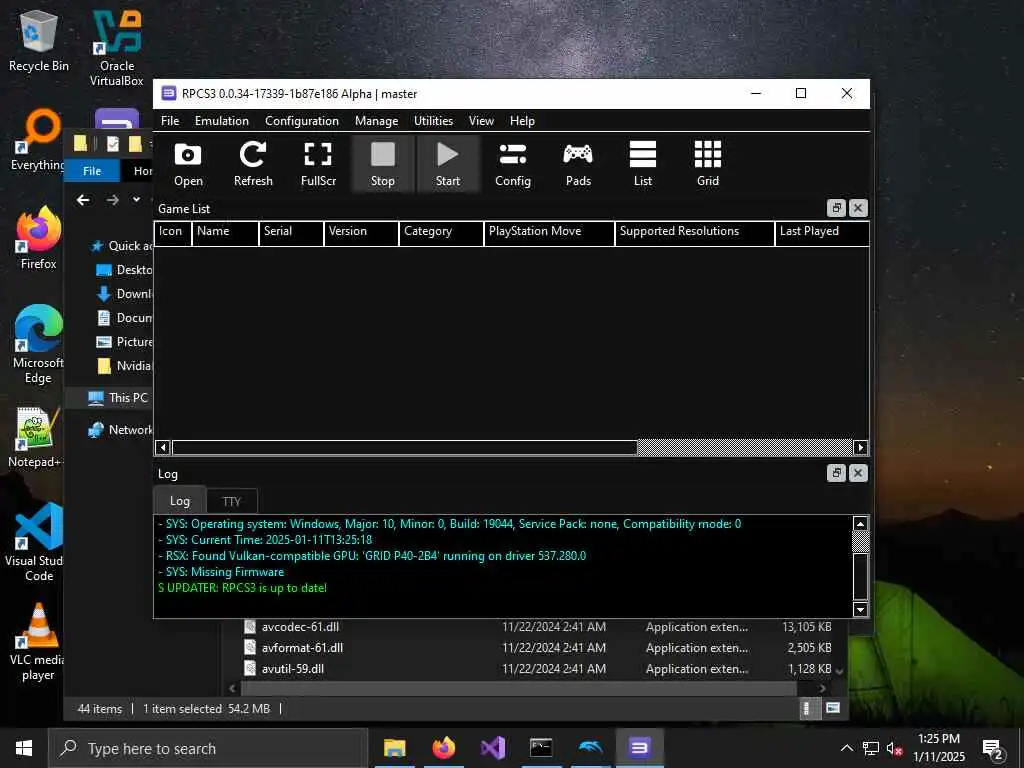Click the Back arrow in File Explorer
This screenshot has height=768, width=1024.
pos(83,200)
